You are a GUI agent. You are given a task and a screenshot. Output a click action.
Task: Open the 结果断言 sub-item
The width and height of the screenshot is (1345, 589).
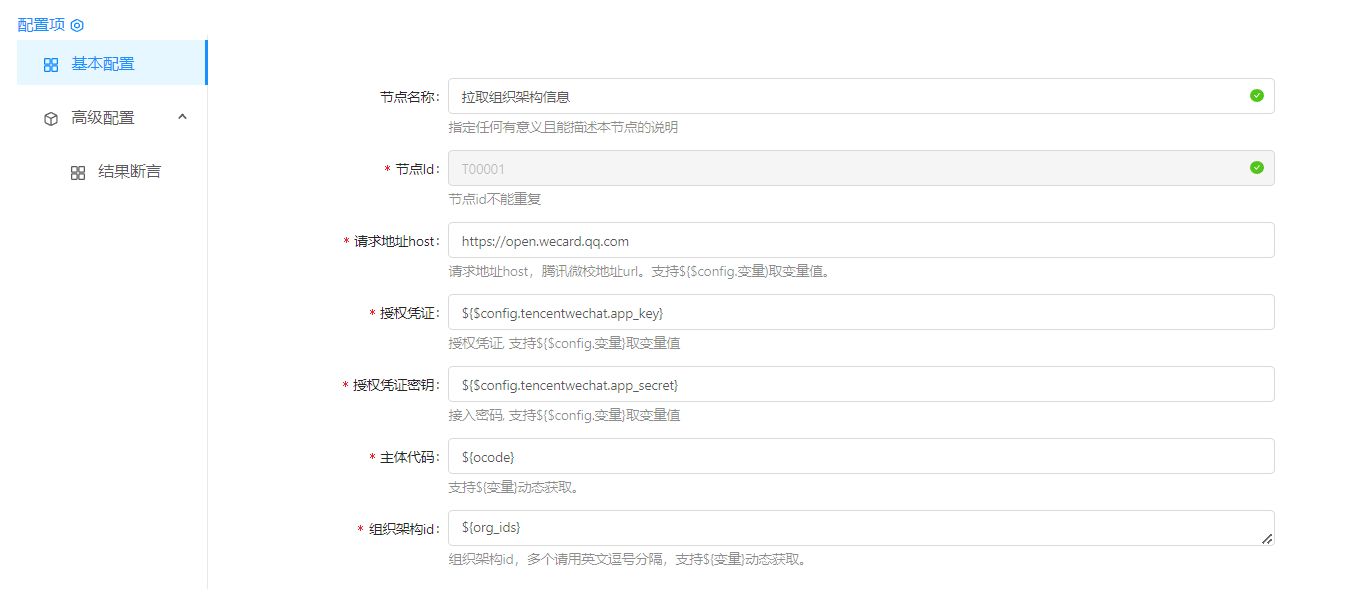coord(129,172)
